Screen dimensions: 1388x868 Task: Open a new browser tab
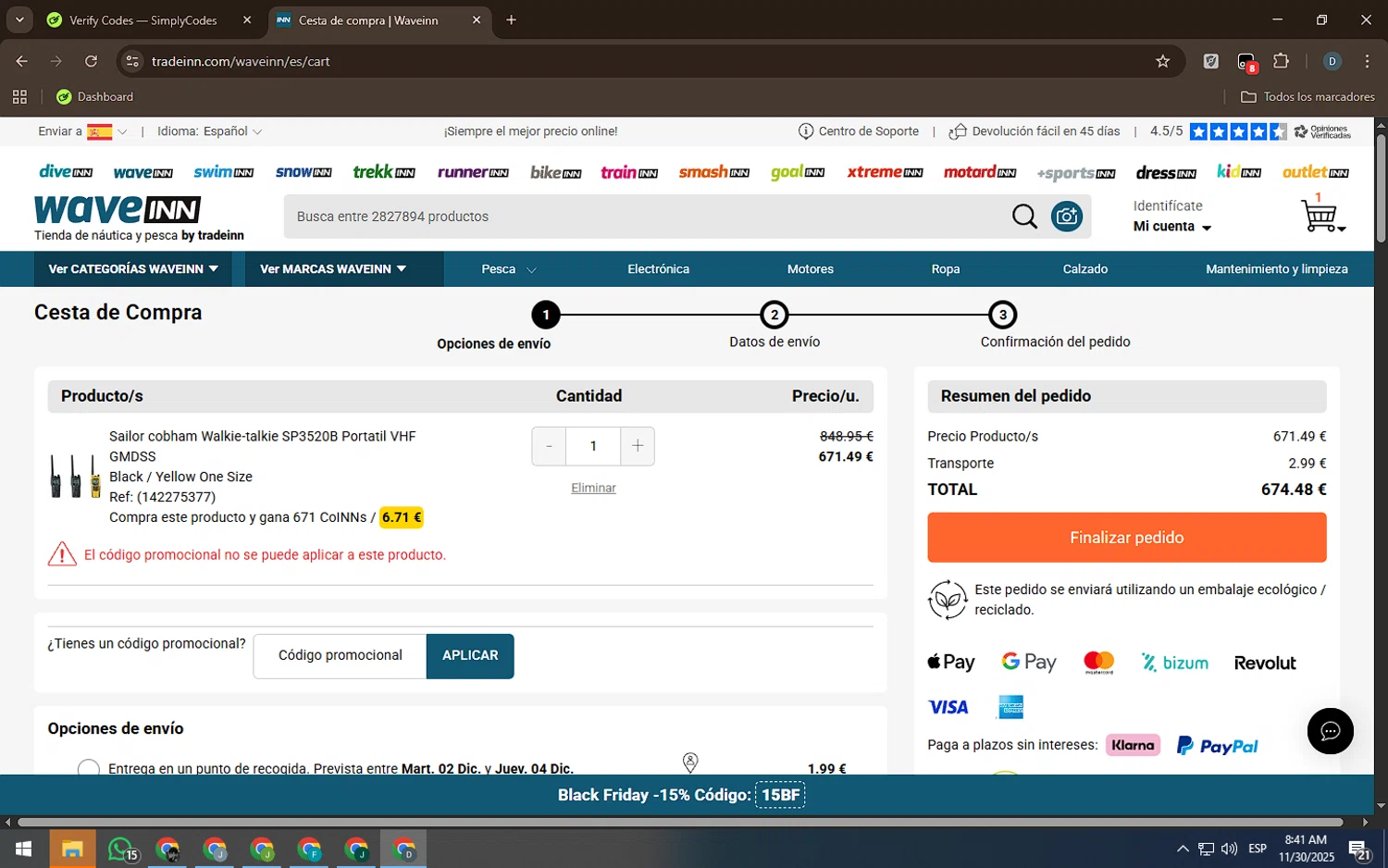(511, 20)
